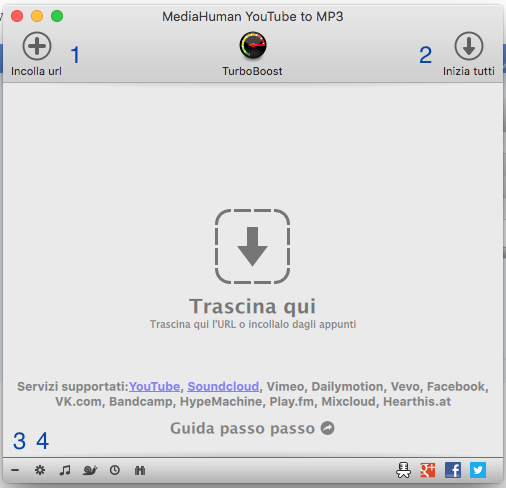Screen dimensions: 506x488
Task: Click the "Mixcloud" service text
Action: 348,401
